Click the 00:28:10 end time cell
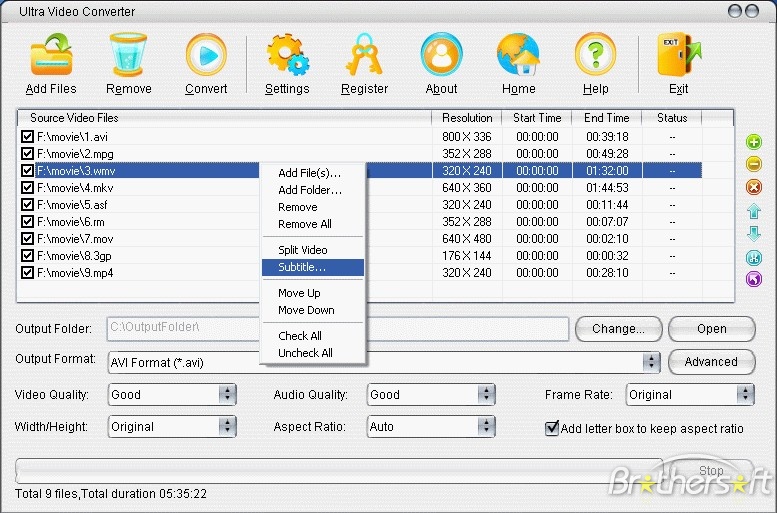777x513 pixels. [x=607, y=273]
